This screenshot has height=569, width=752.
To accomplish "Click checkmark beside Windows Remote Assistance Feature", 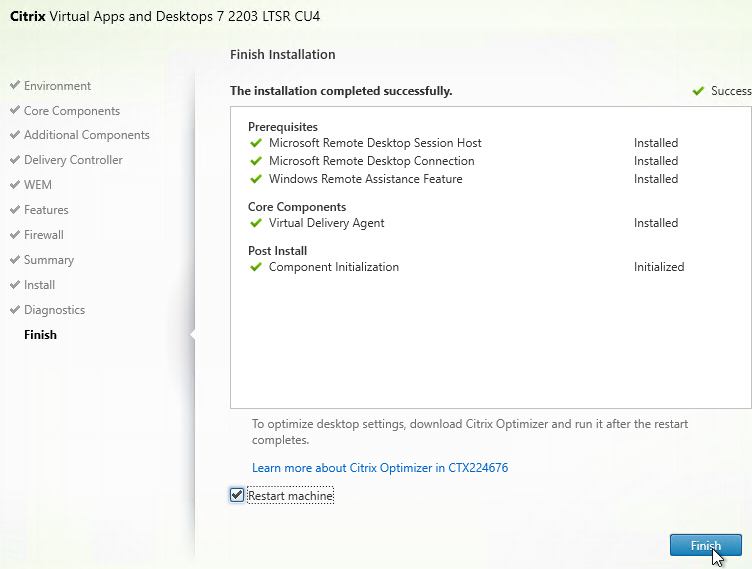I will click(x=256, y=179).
